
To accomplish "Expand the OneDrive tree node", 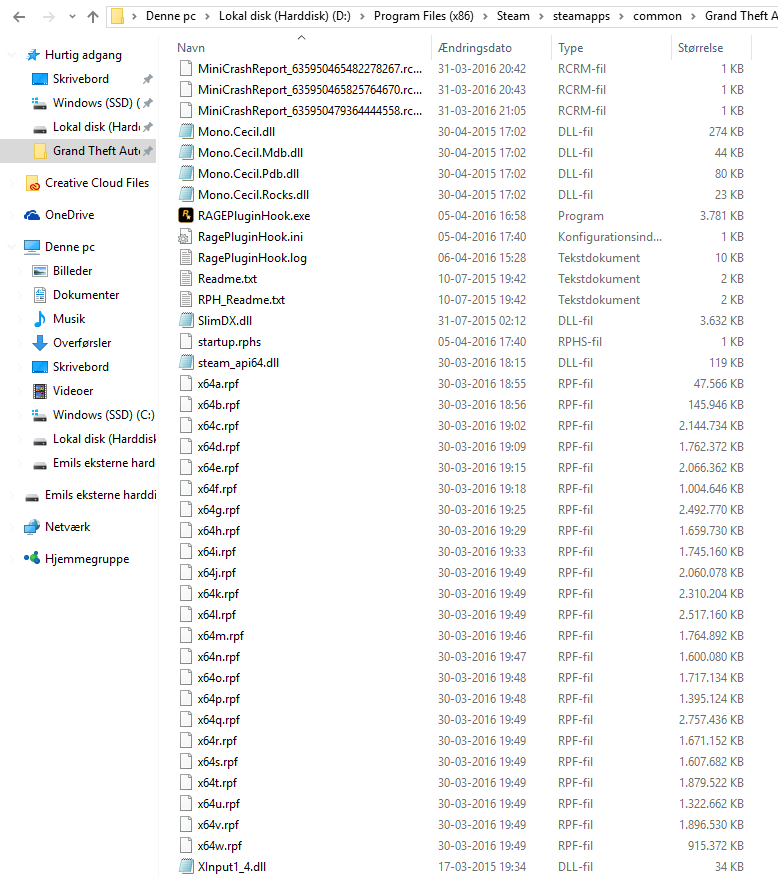I will coord(12,215).
